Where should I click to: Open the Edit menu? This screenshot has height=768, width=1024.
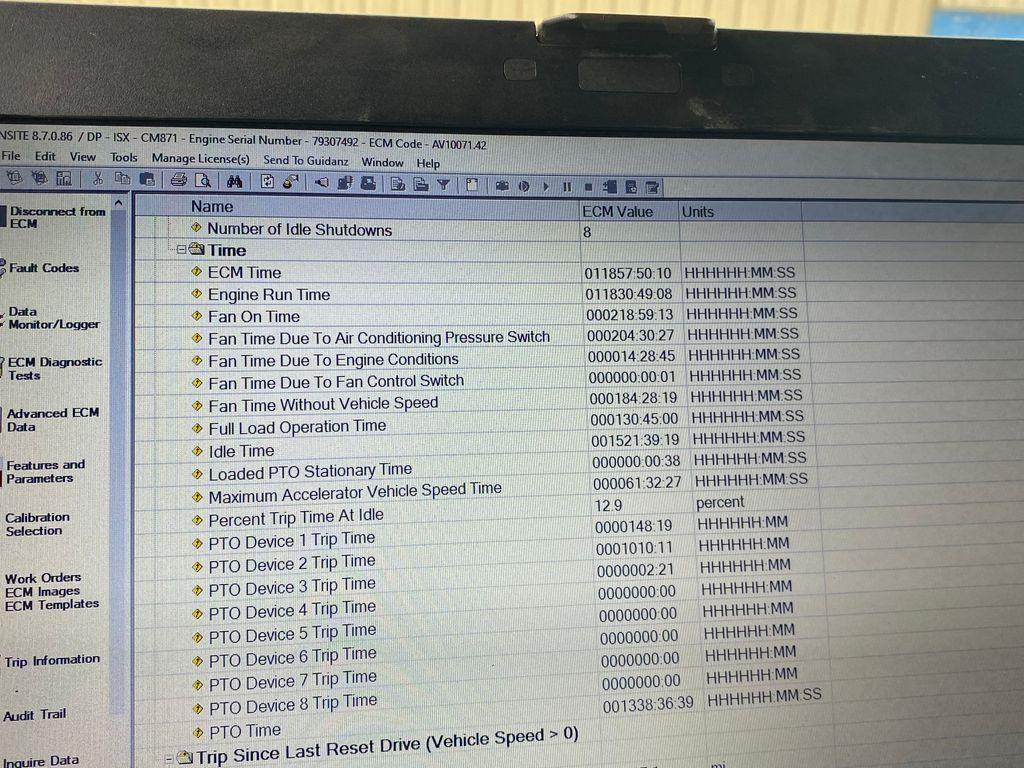(45, 156)
